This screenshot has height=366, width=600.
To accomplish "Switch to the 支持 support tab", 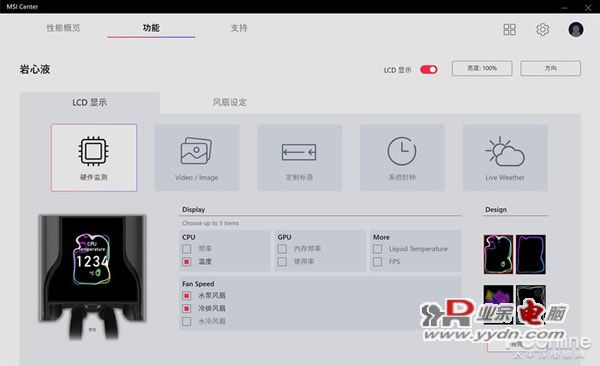I will [x=239, y=28].
